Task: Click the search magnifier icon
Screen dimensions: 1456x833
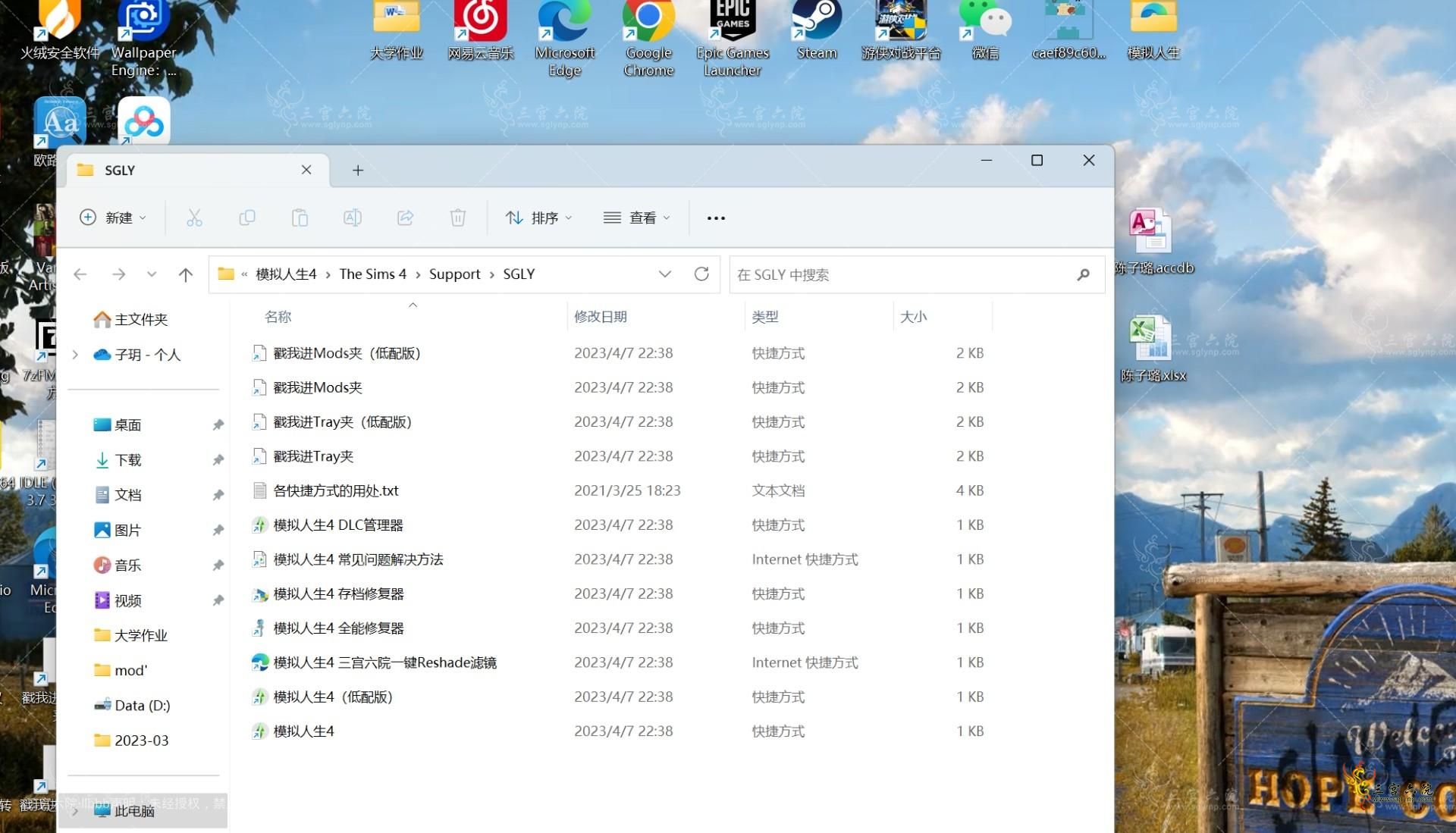Action: pos(1083,274)
